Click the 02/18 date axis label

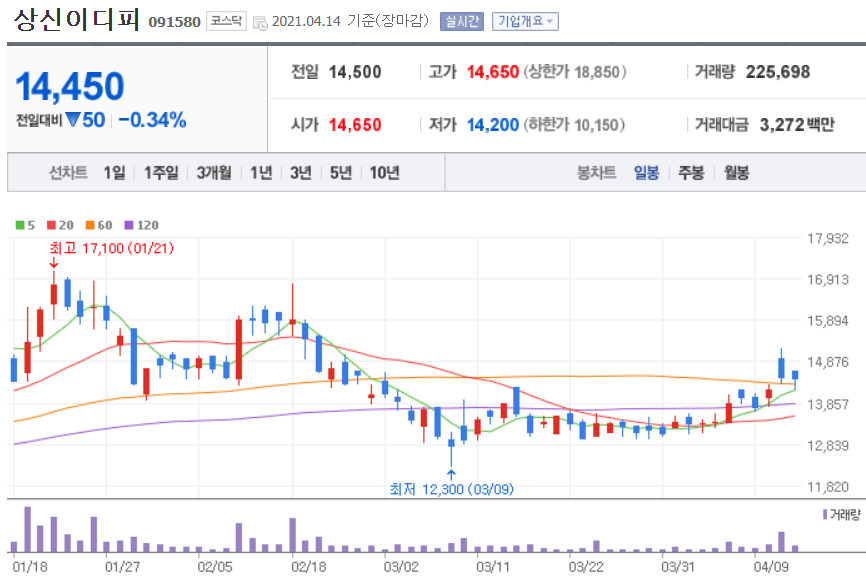pos(309,567)
